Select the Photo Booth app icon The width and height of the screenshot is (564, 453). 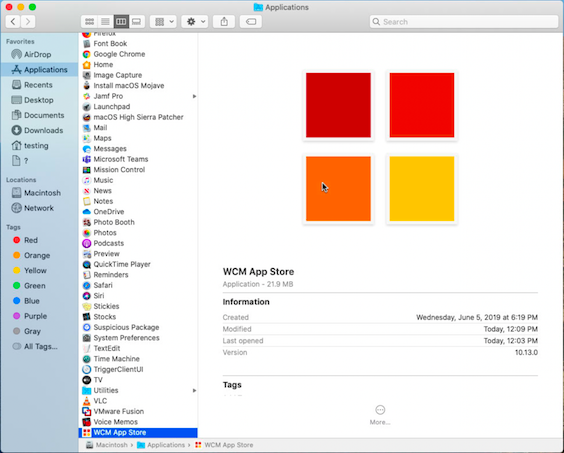click(86, 222)
